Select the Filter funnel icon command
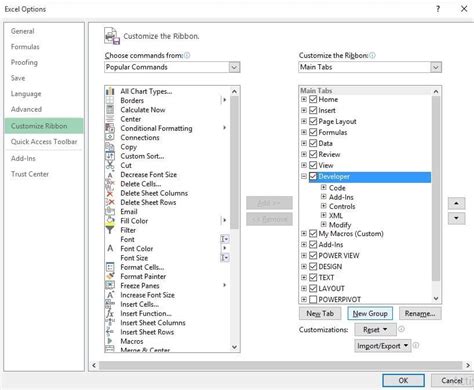This screenshot has height=390, width=474. (x=110, y=230)
